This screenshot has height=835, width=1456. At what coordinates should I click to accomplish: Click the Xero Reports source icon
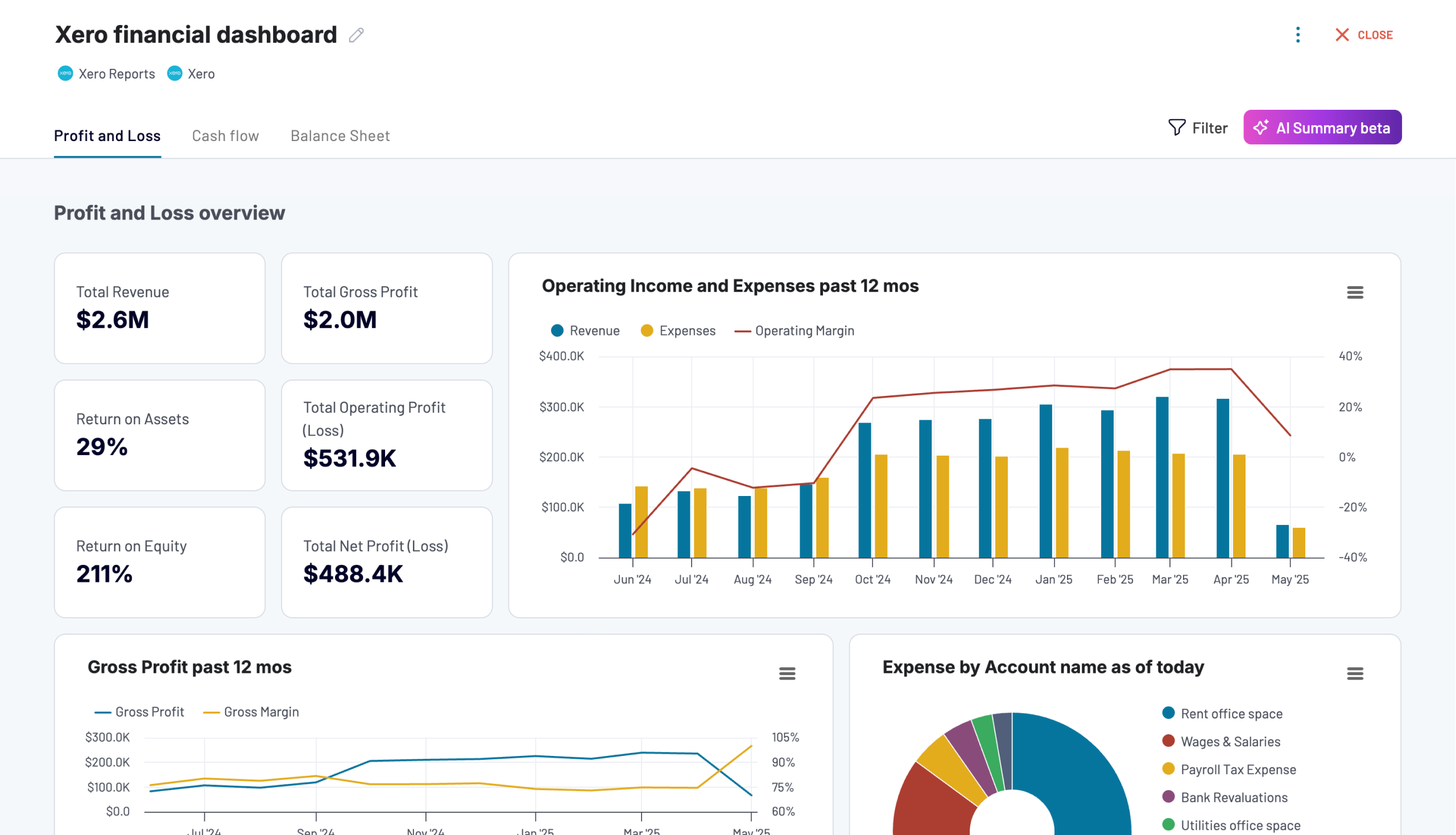65,73
